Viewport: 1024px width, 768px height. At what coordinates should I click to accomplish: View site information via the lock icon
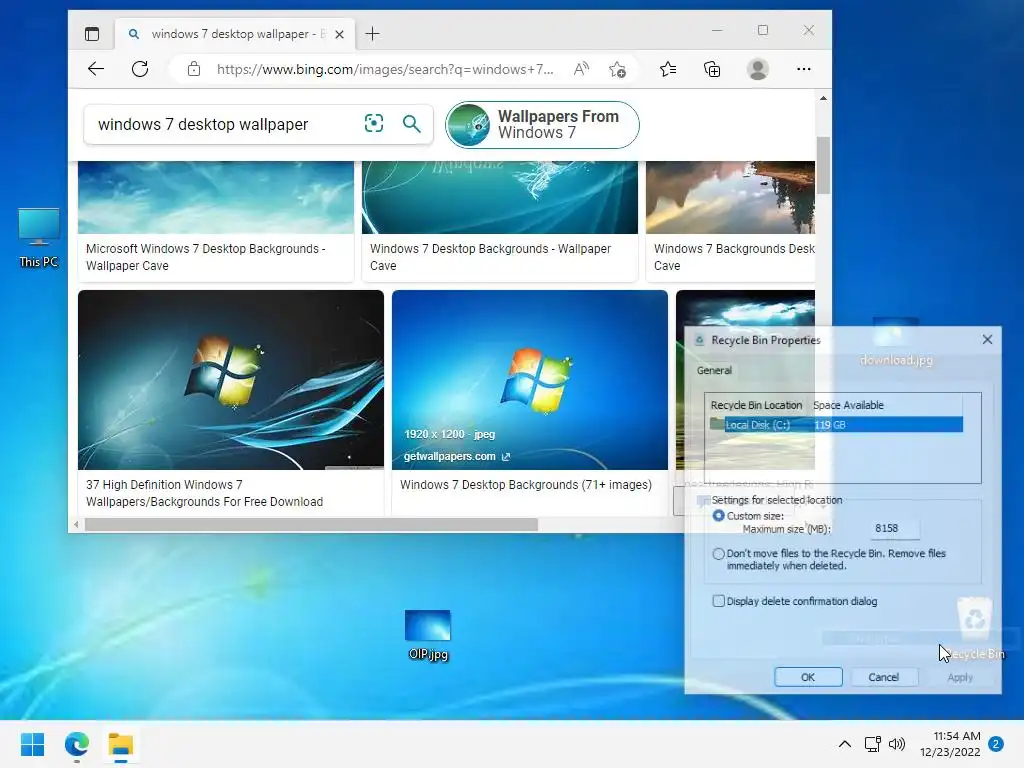coord(194,69)
